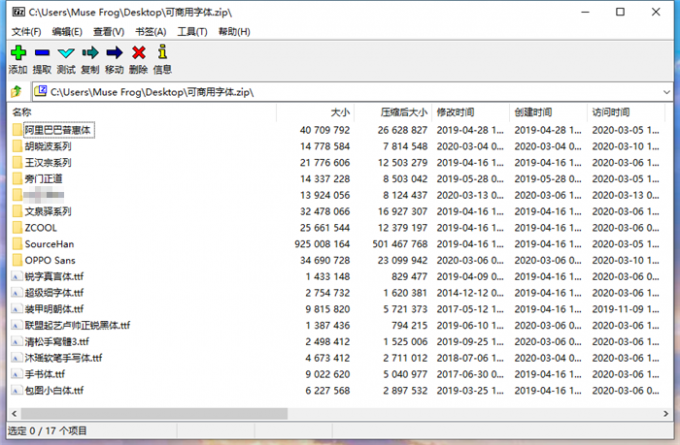Open the Bookmarks (书签) menu
Screen dimensions: 680x445
[150, 32]
